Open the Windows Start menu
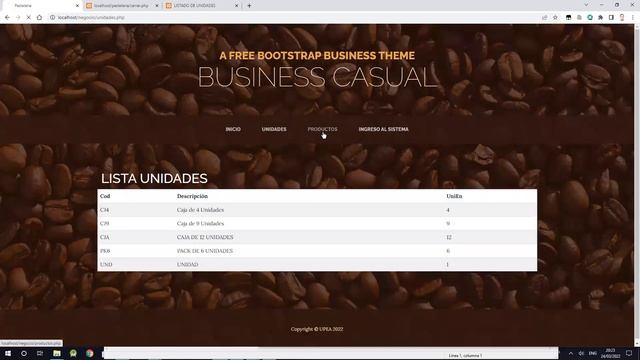This screenshot has height=360, width=640. pyautogui.click(x=8, y=353)
